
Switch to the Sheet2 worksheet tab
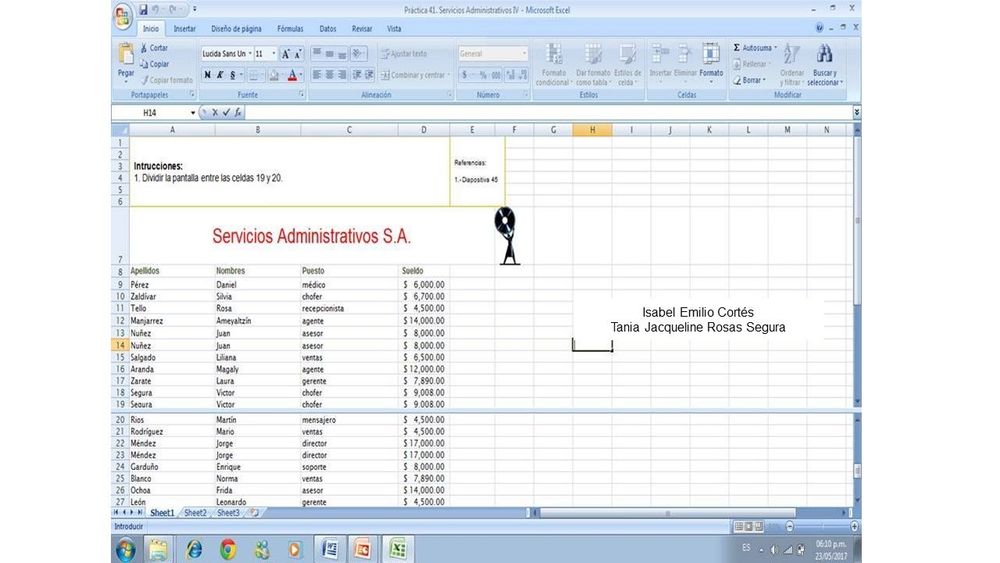point(195,512)
